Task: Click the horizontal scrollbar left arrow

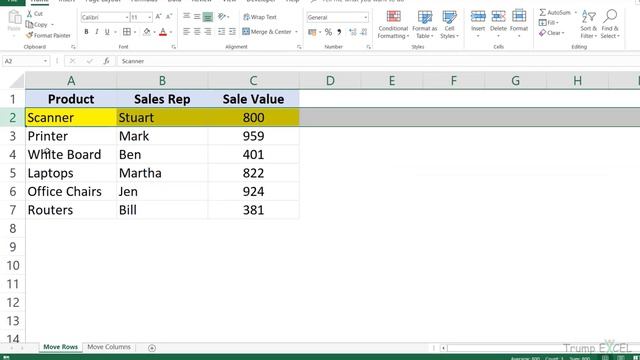Action: point(443,348)
